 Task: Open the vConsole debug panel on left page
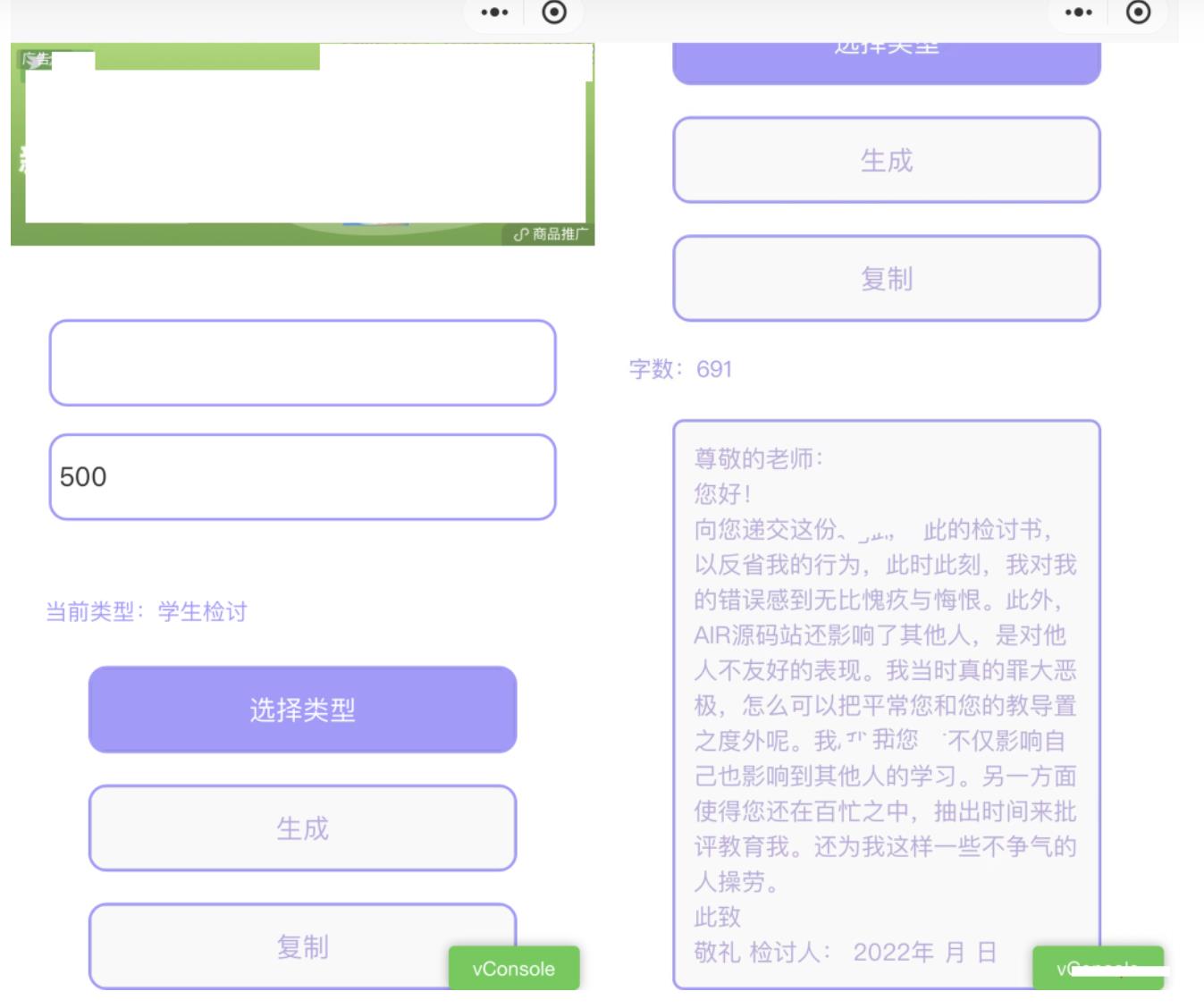coord(514,968)
